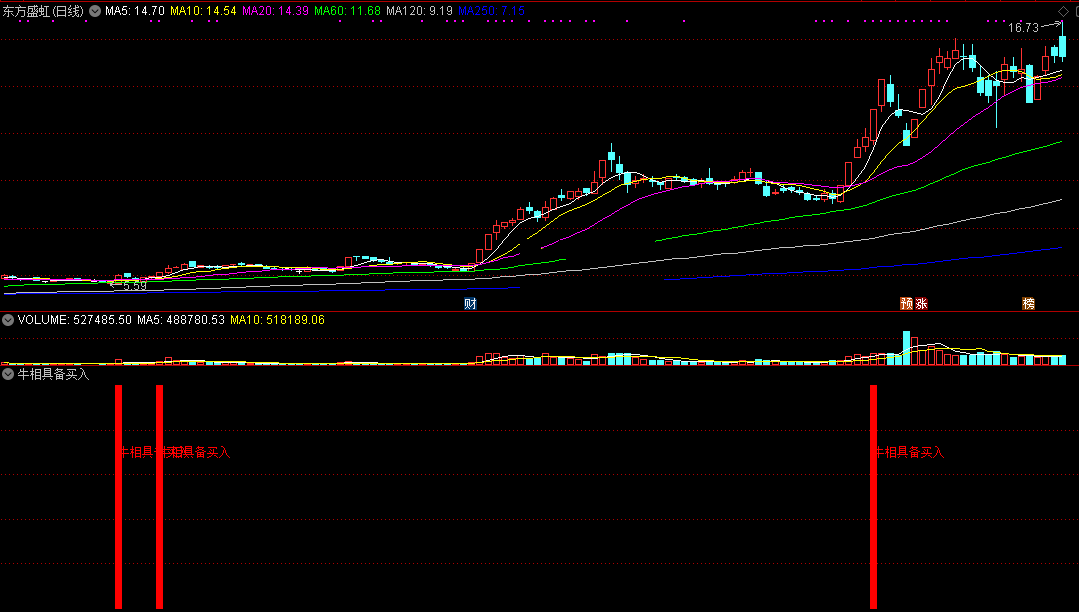Click the volume MA5: 488780.53 label
1079x612 pixels.
[x=181, y=320]
